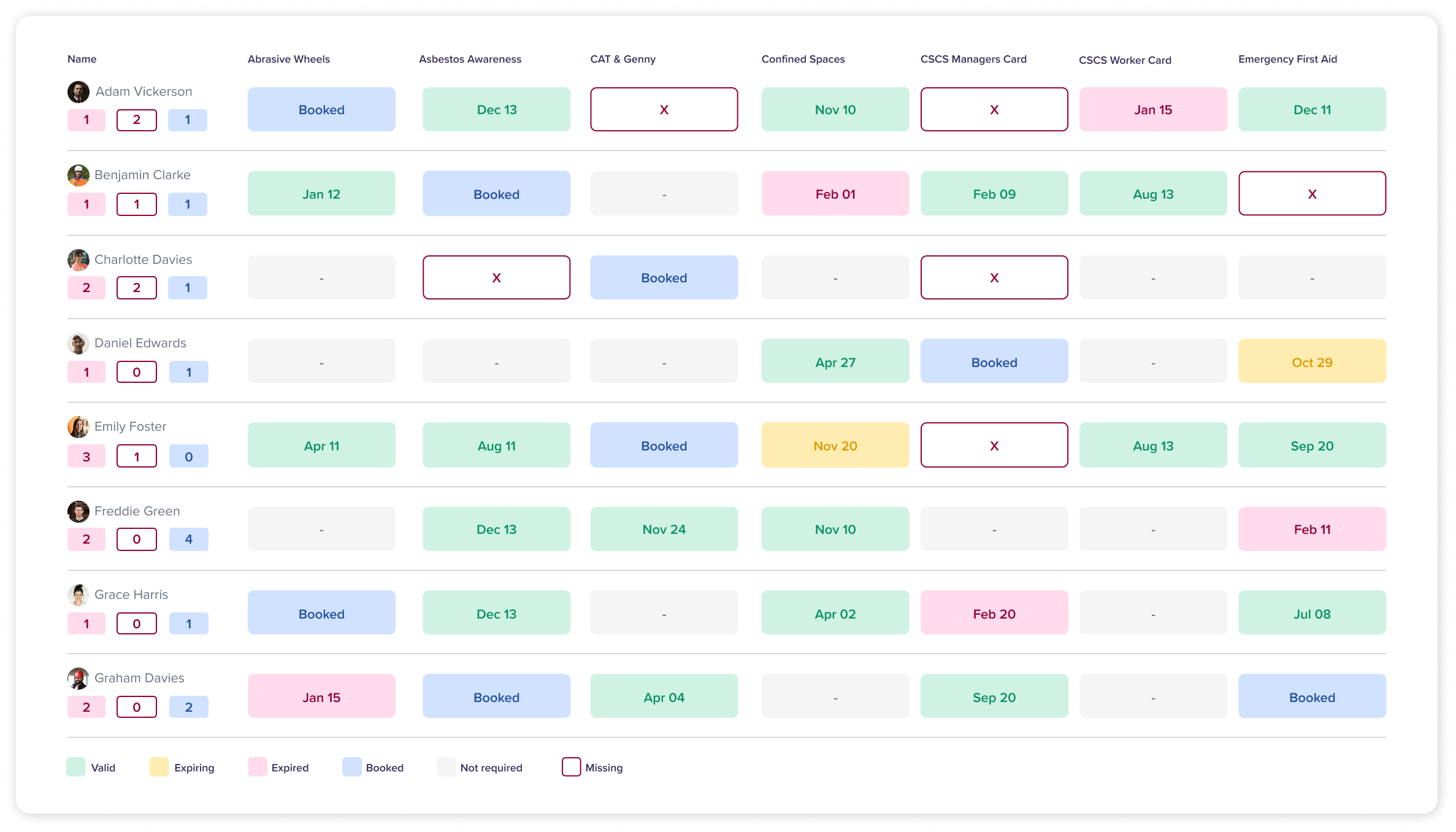
Task: Click Daniel Edwards' Booked CSCS Managers Card cell
Action: (994, 361)
